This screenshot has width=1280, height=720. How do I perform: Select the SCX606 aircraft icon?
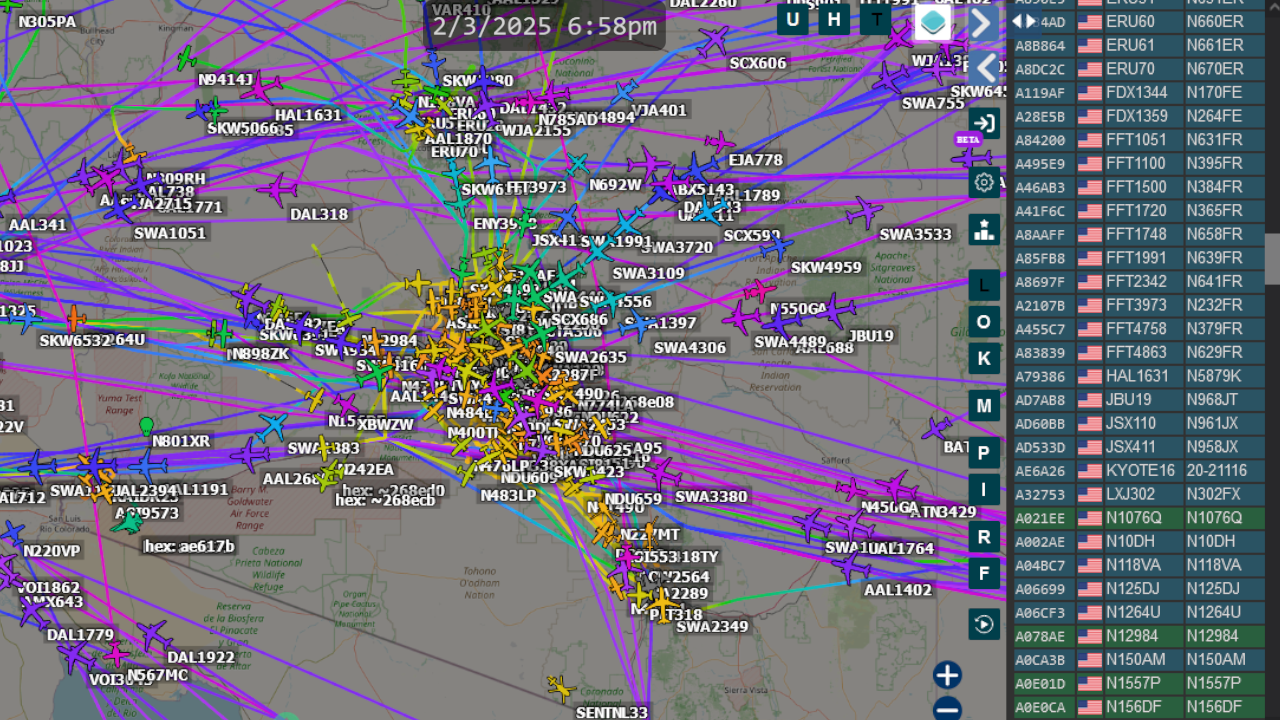pyautogui.click(x=713, y=42)
